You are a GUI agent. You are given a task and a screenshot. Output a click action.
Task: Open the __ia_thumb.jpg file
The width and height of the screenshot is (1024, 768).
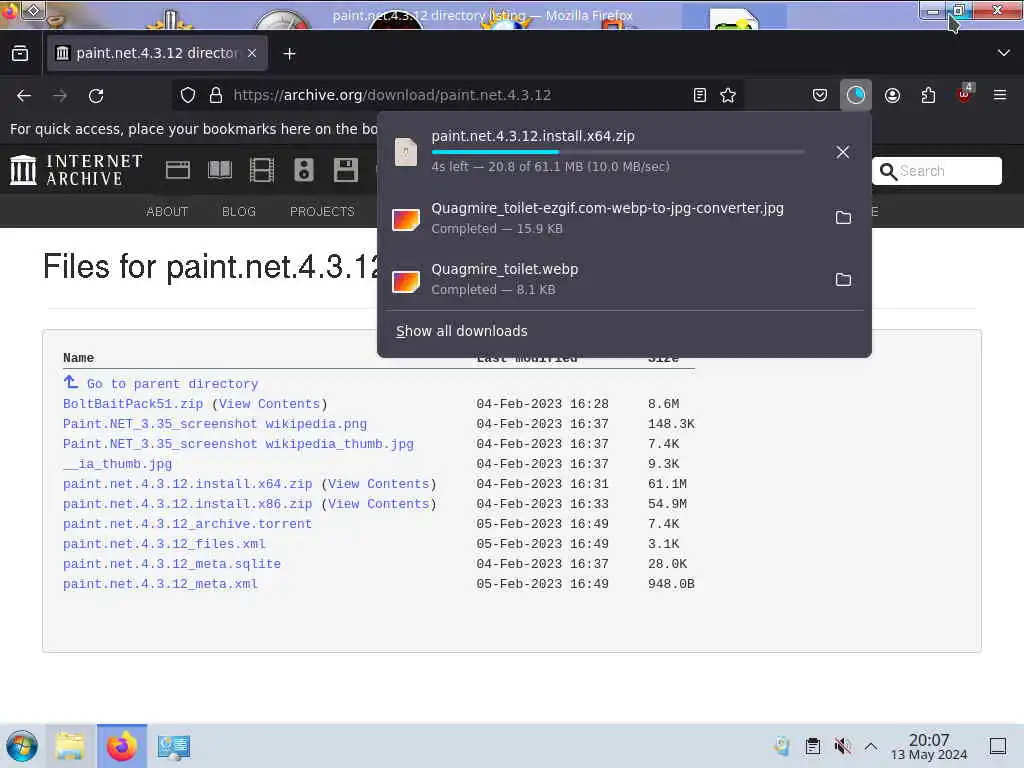(118, 464)
